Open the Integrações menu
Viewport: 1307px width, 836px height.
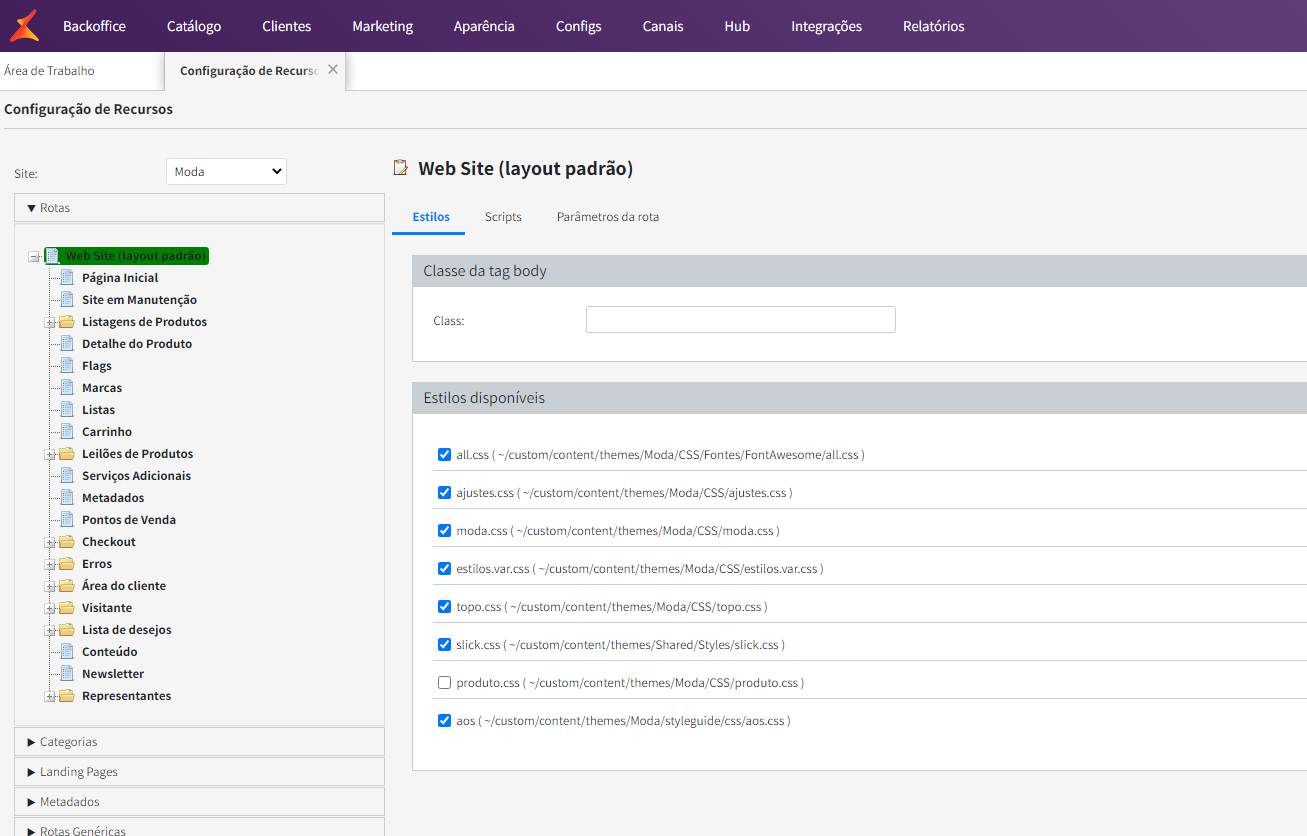click(x=826, y=26)
